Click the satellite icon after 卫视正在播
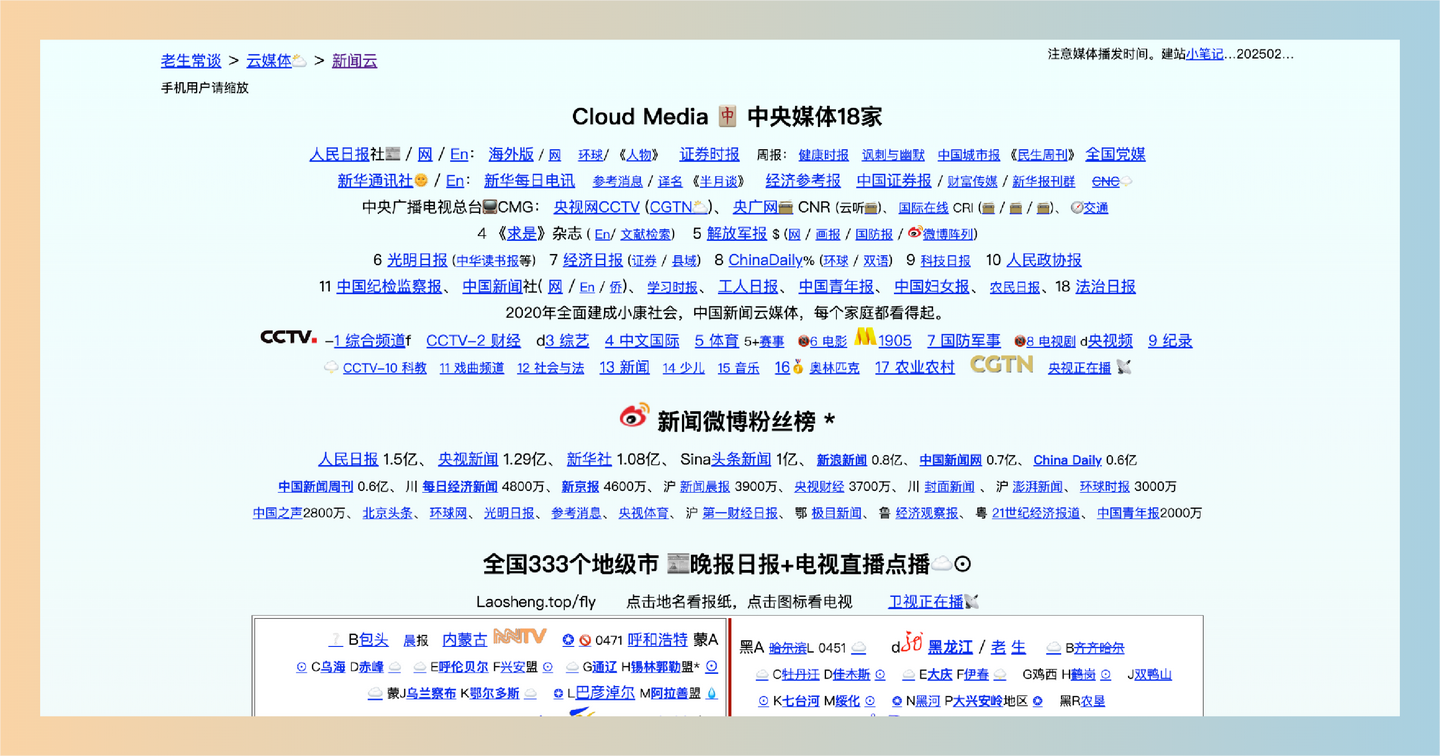1440x756 pixels. (x=971, y=602)
